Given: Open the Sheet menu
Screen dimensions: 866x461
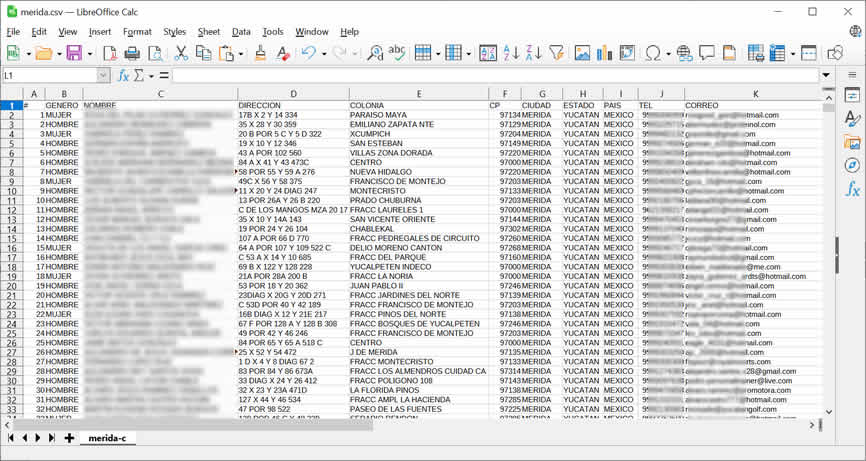Looking at the screenshot, I should coord(209,32).
